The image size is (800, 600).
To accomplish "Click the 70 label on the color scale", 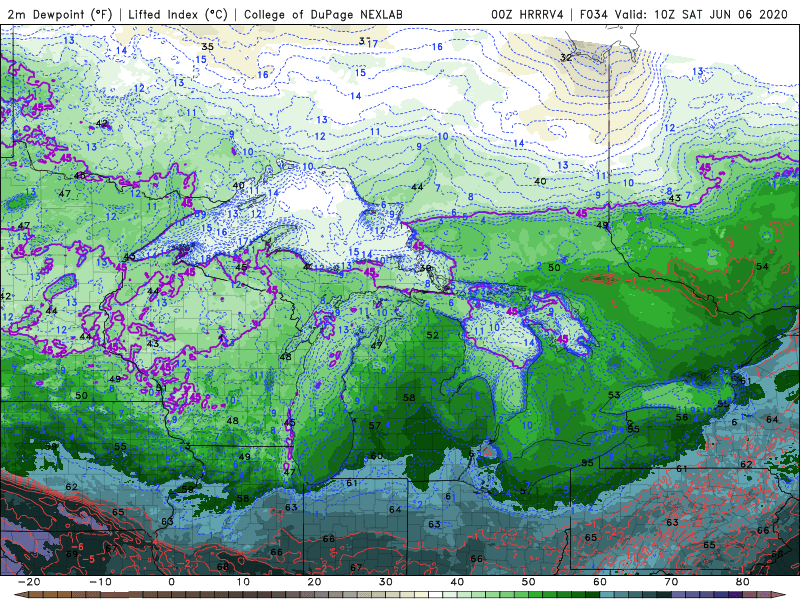I will pos(671,582).
